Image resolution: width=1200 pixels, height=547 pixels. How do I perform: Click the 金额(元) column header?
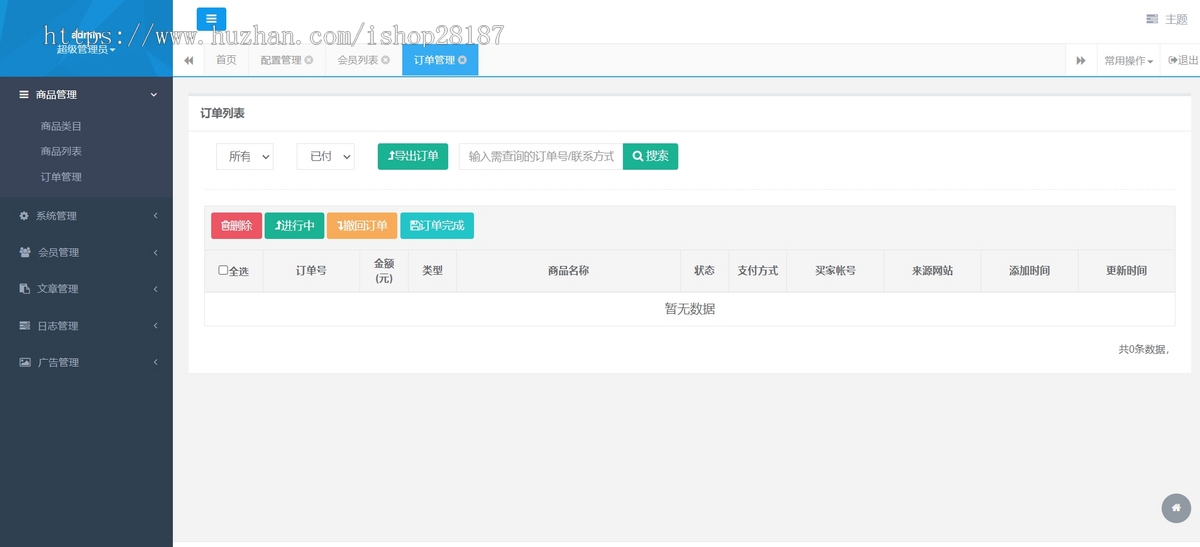384,271
